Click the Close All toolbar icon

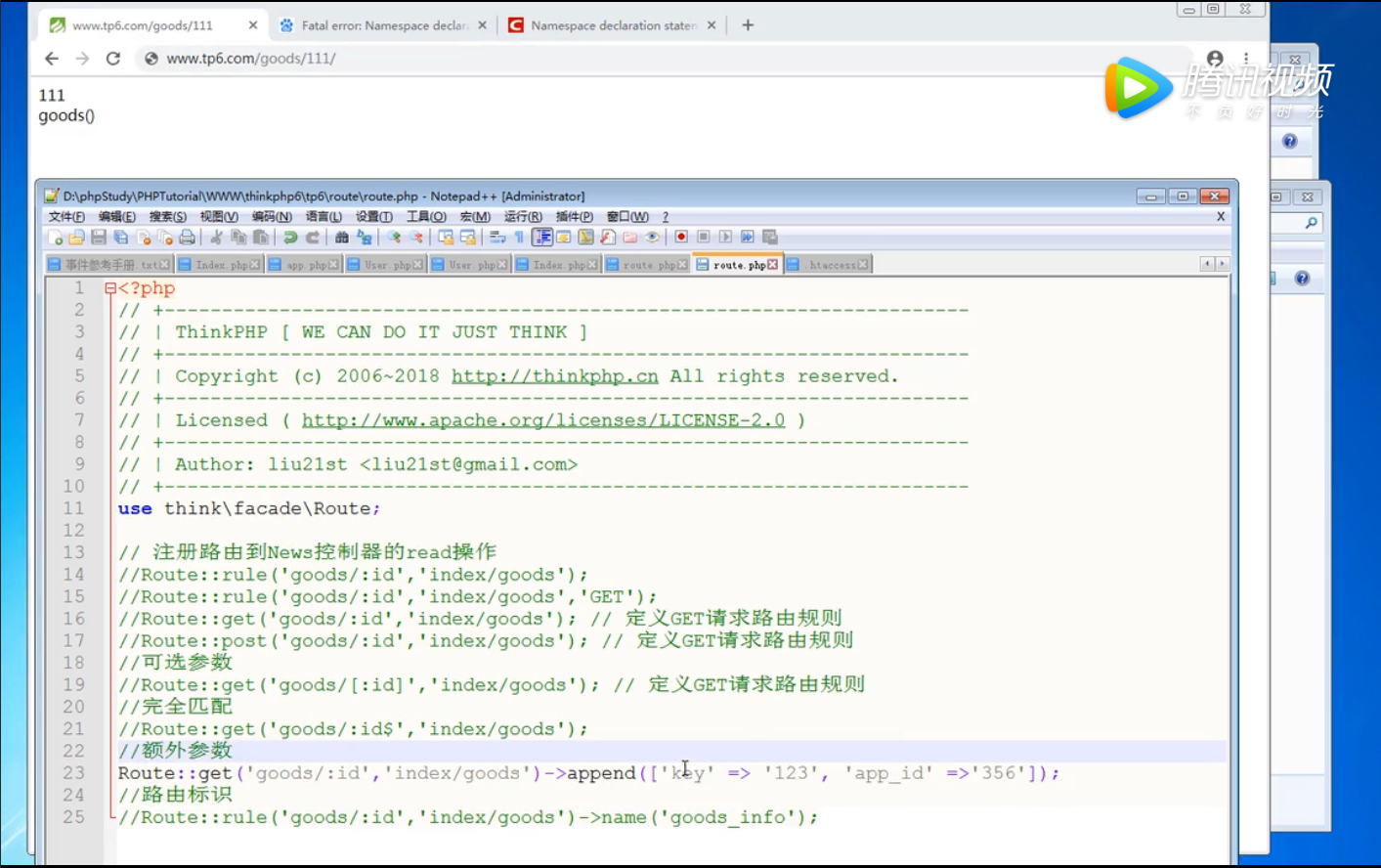pos(165,238)
